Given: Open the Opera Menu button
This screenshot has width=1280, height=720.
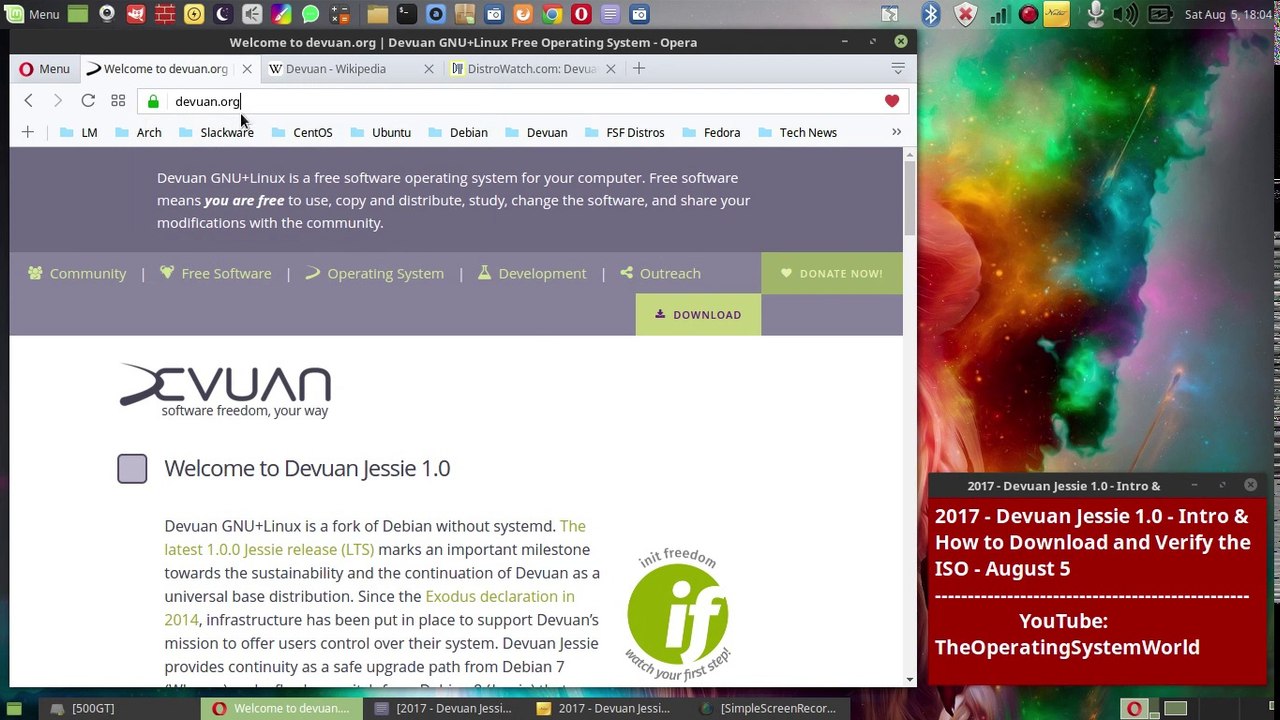Looking at the screenshot, I should tap(44, 69).
